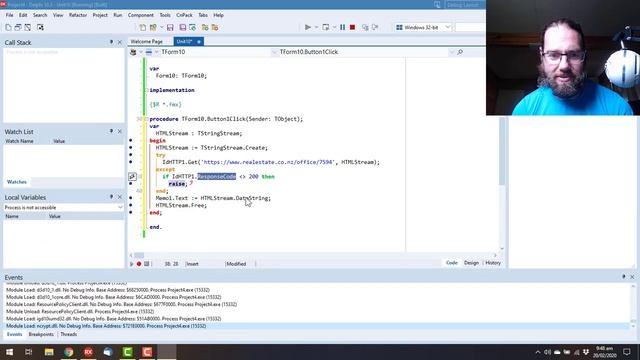Switch to the Design view tab
Viewport: 640px width, 360px height.
click(471, 263)
